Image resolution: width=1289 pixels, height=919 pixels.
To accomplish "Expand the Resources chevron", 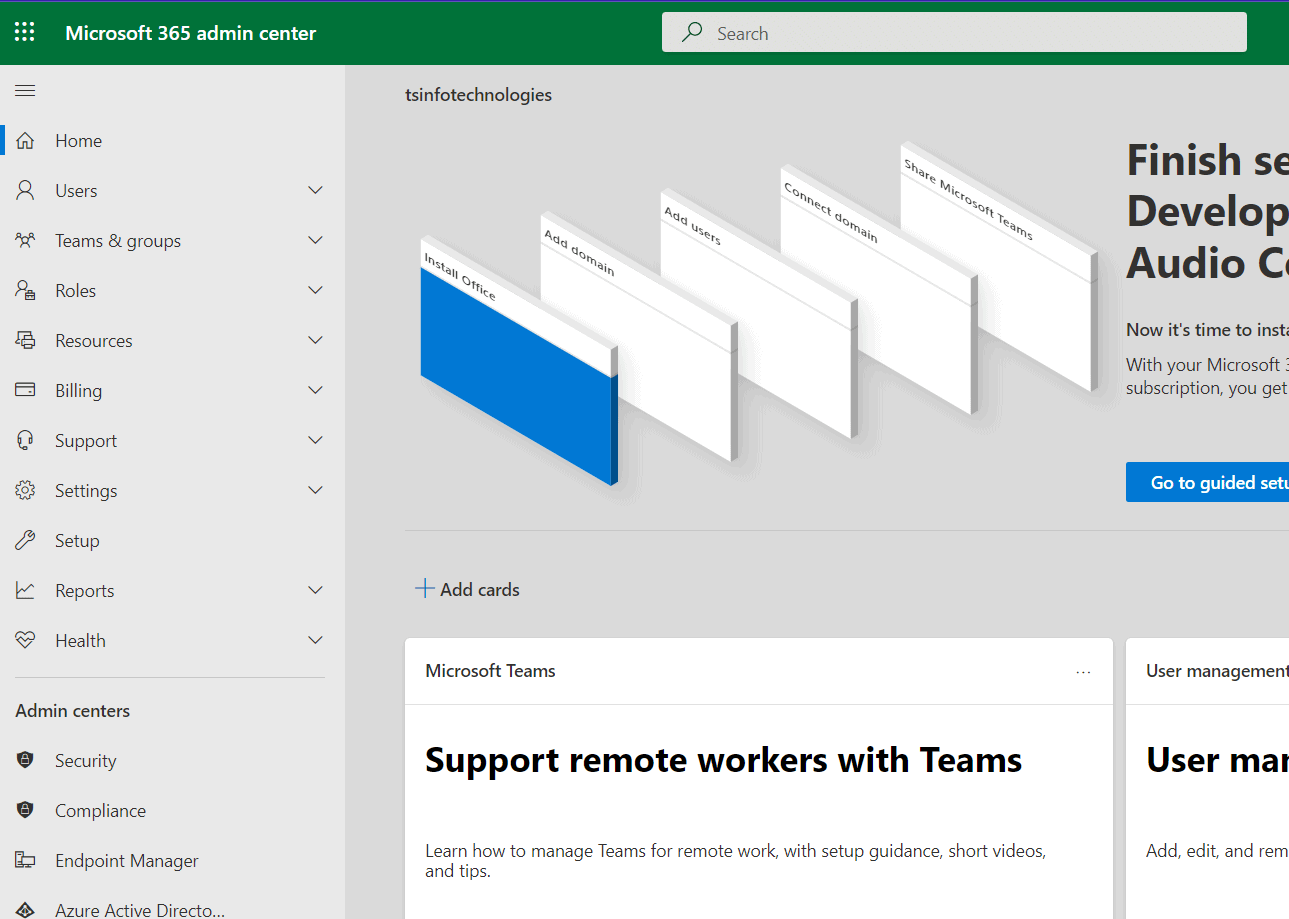I will [x=315, y=341].
